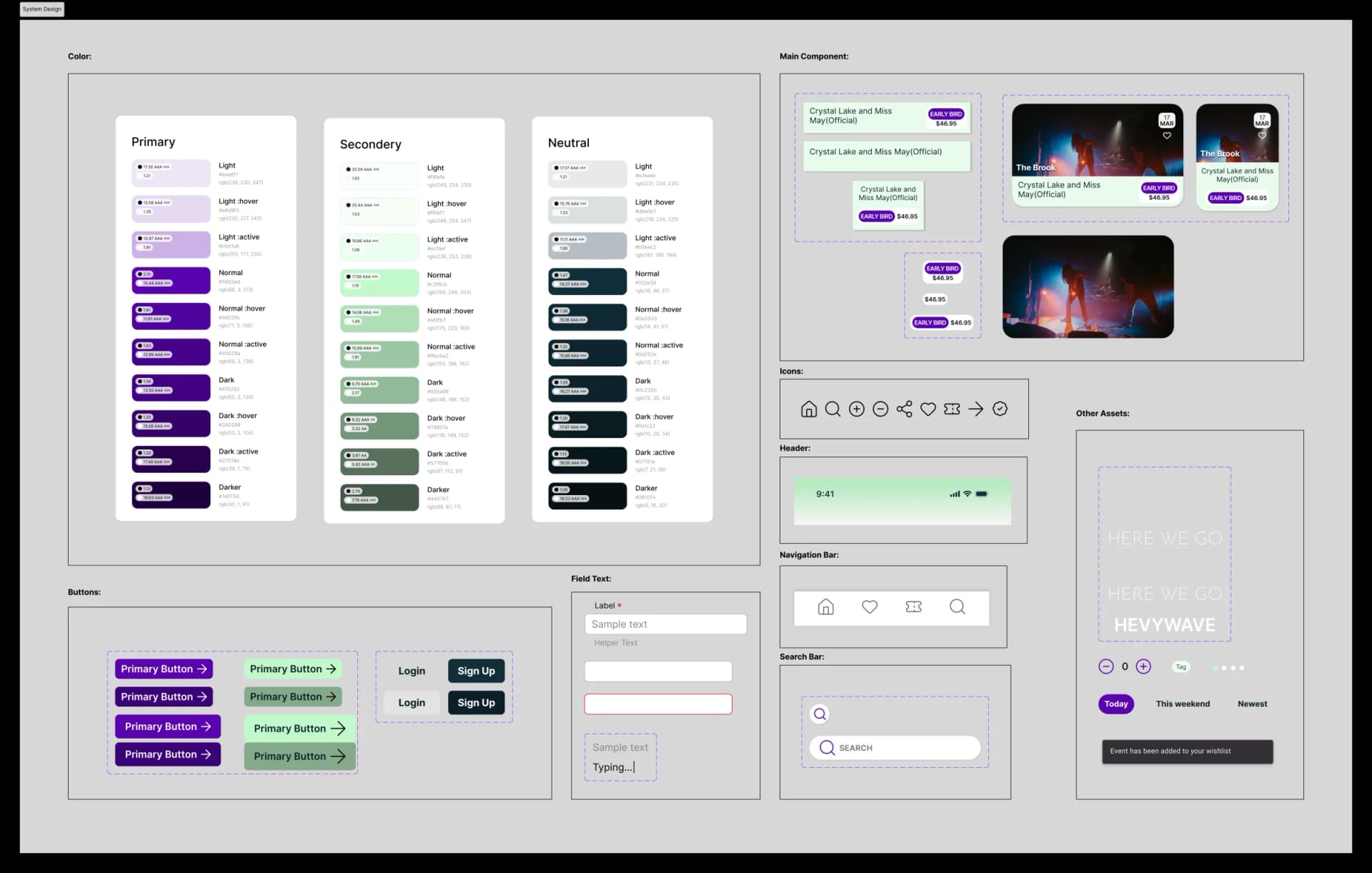Image resolution: width=1372 pixels, height=873 pixels.
Task: Click the Login button with gray background
Action: 412,702
